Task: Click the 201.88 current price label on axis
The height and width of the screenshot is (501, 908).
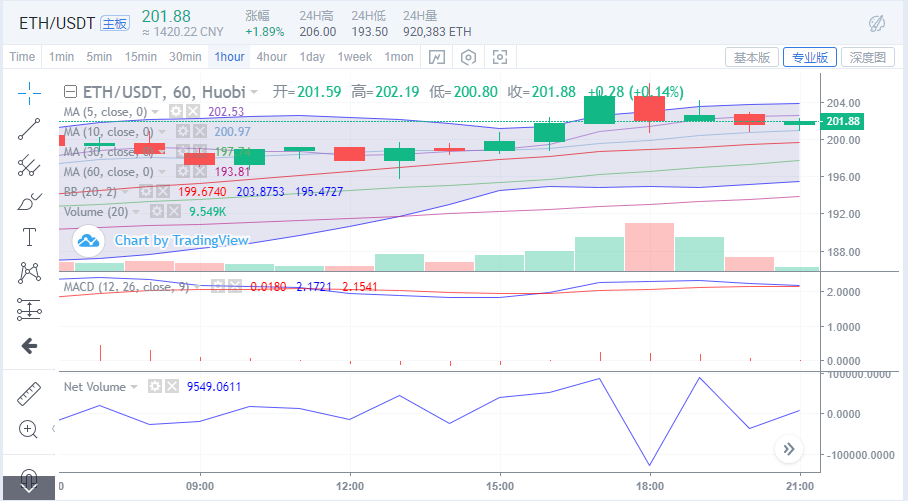Action: click(x=843, y=121)
